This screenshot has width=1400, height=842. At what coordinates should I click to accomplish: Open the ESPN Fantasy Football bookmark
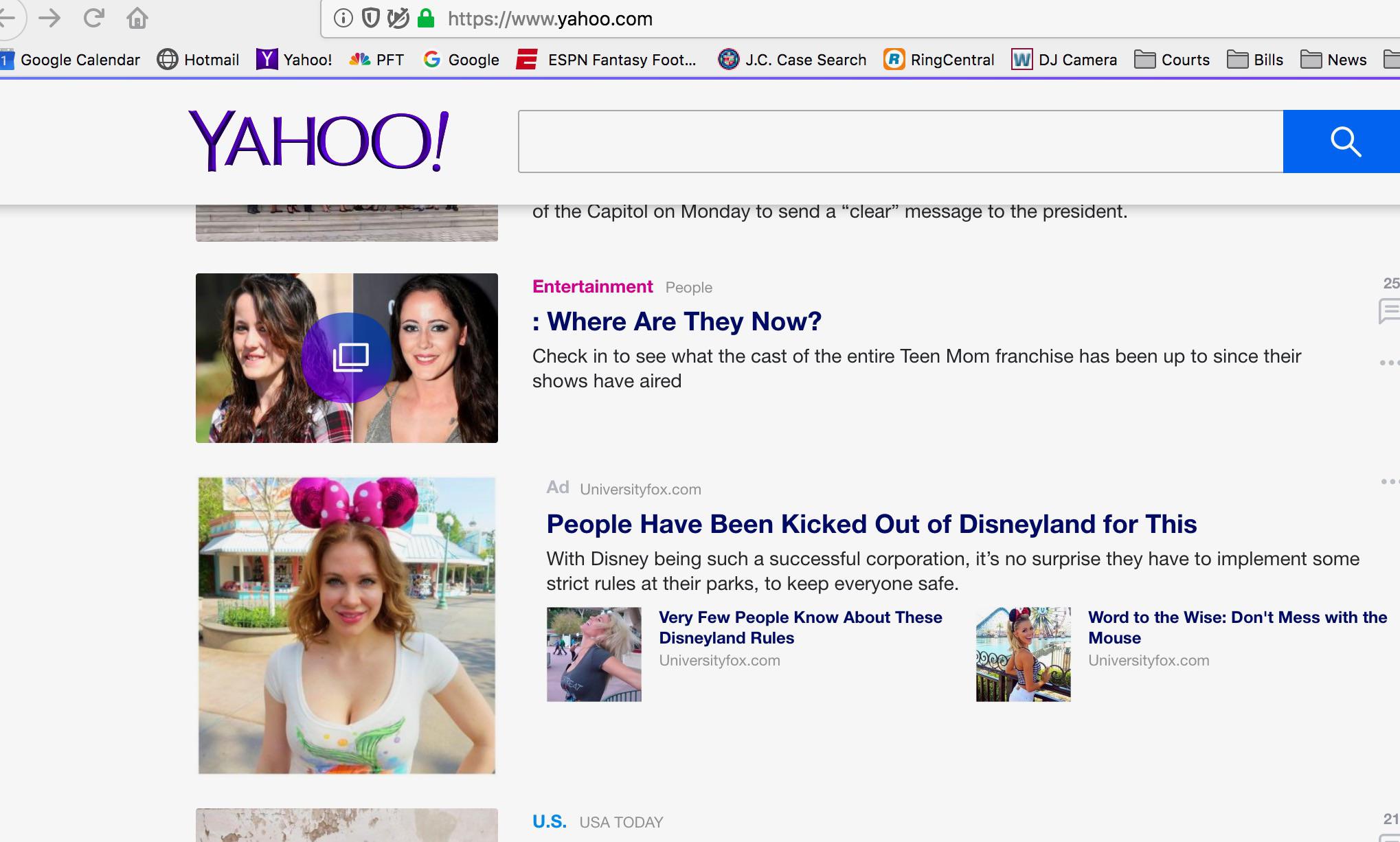(608, 60)
